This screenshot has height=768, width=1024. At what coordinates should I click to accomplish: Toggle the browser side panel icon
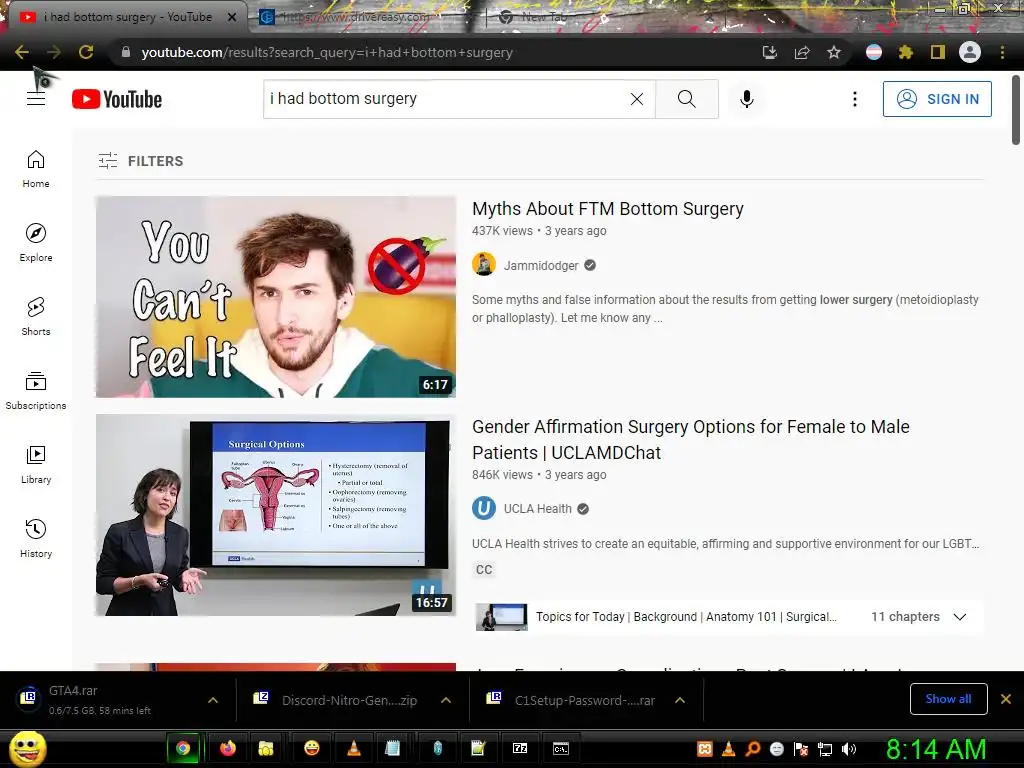[938, 52]
